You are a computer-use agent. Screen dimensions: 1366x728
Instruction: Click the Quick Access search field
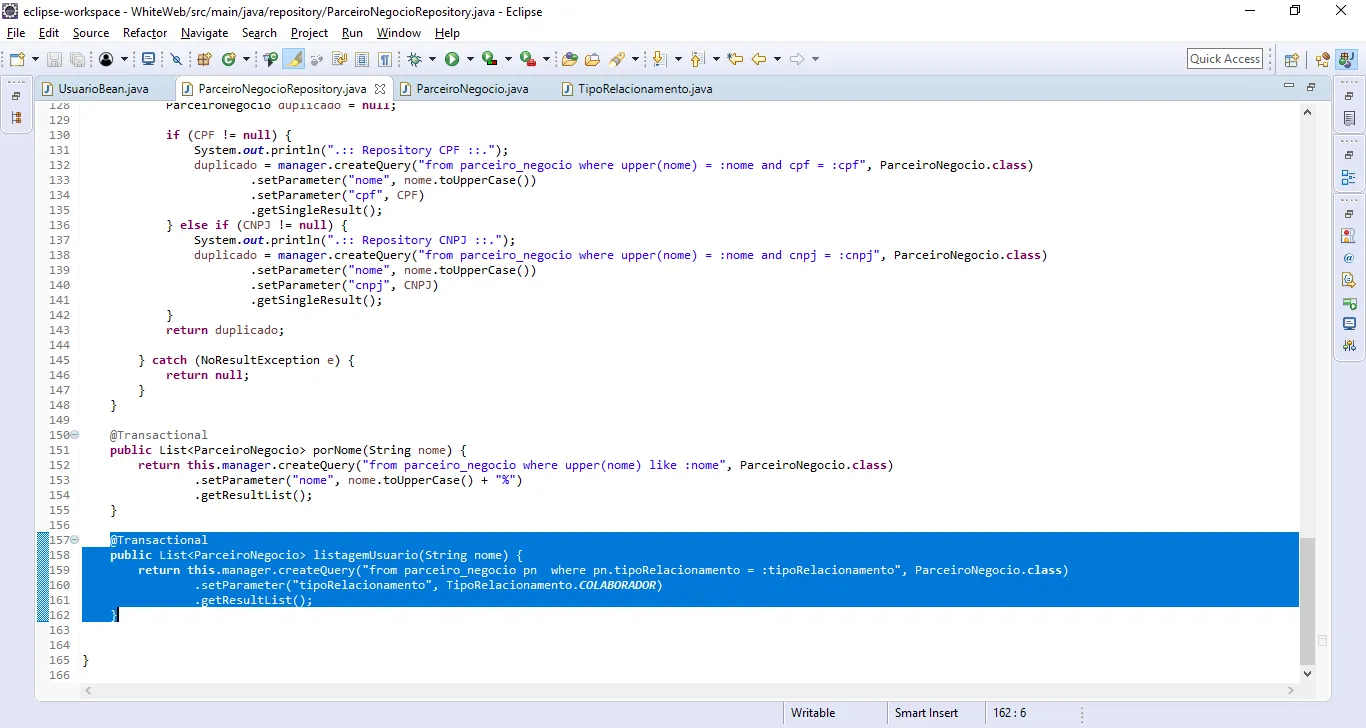(1224, 59)
